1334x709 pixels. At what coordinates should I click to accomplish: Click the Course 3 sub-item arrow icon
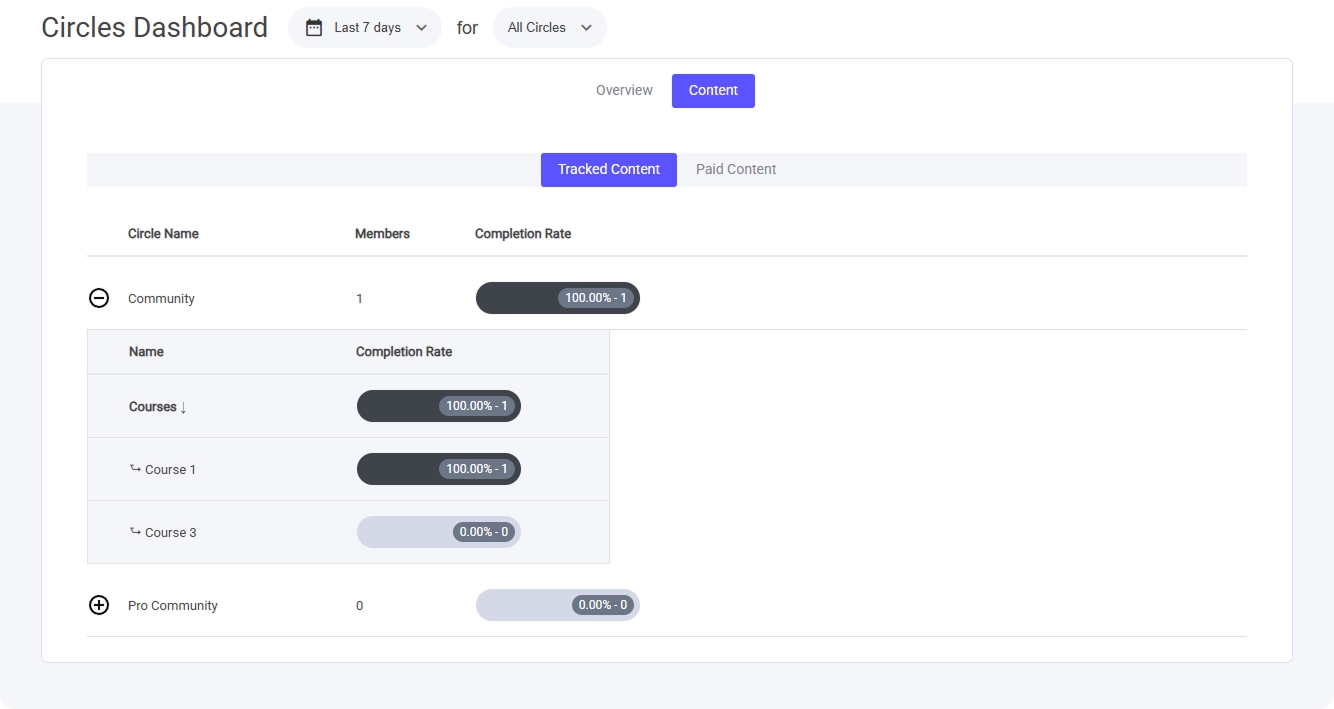[135, 531]
